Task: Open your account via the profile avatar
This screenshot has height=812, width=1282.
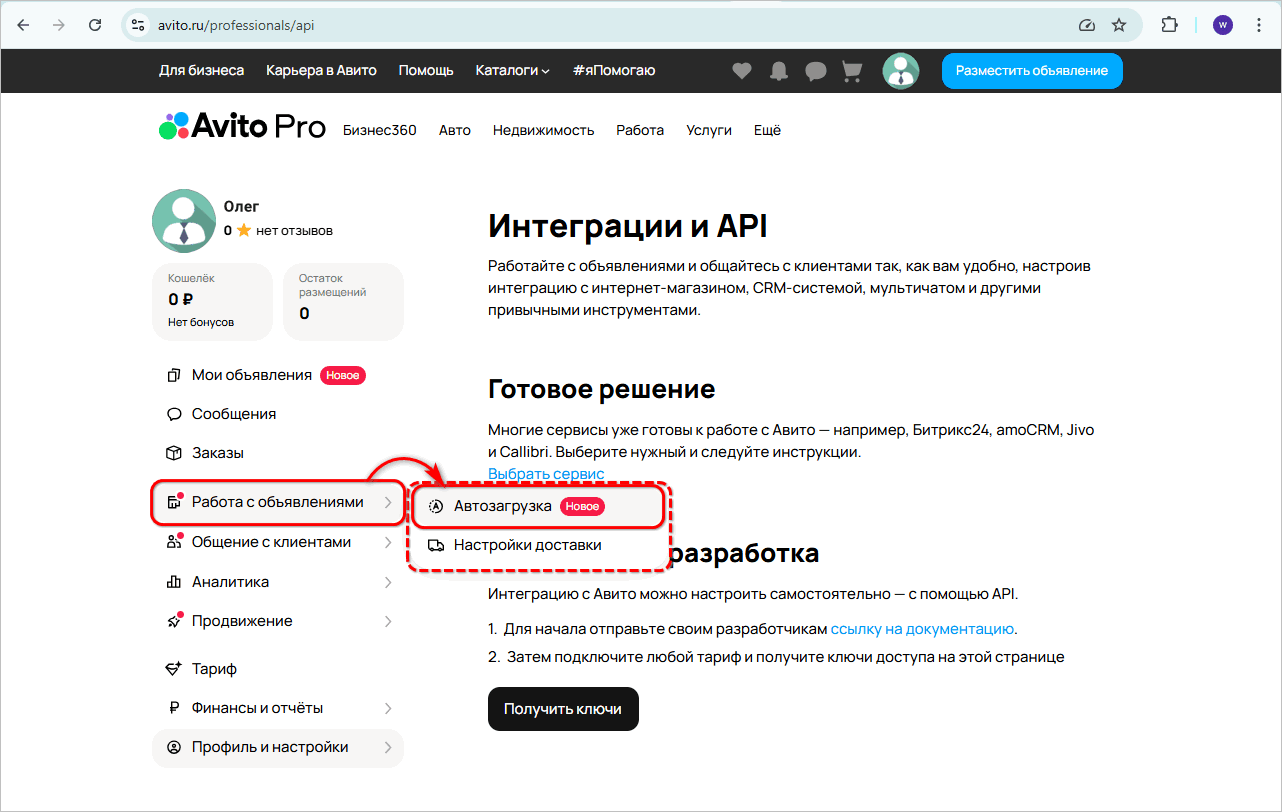Action: coord(900,71)
